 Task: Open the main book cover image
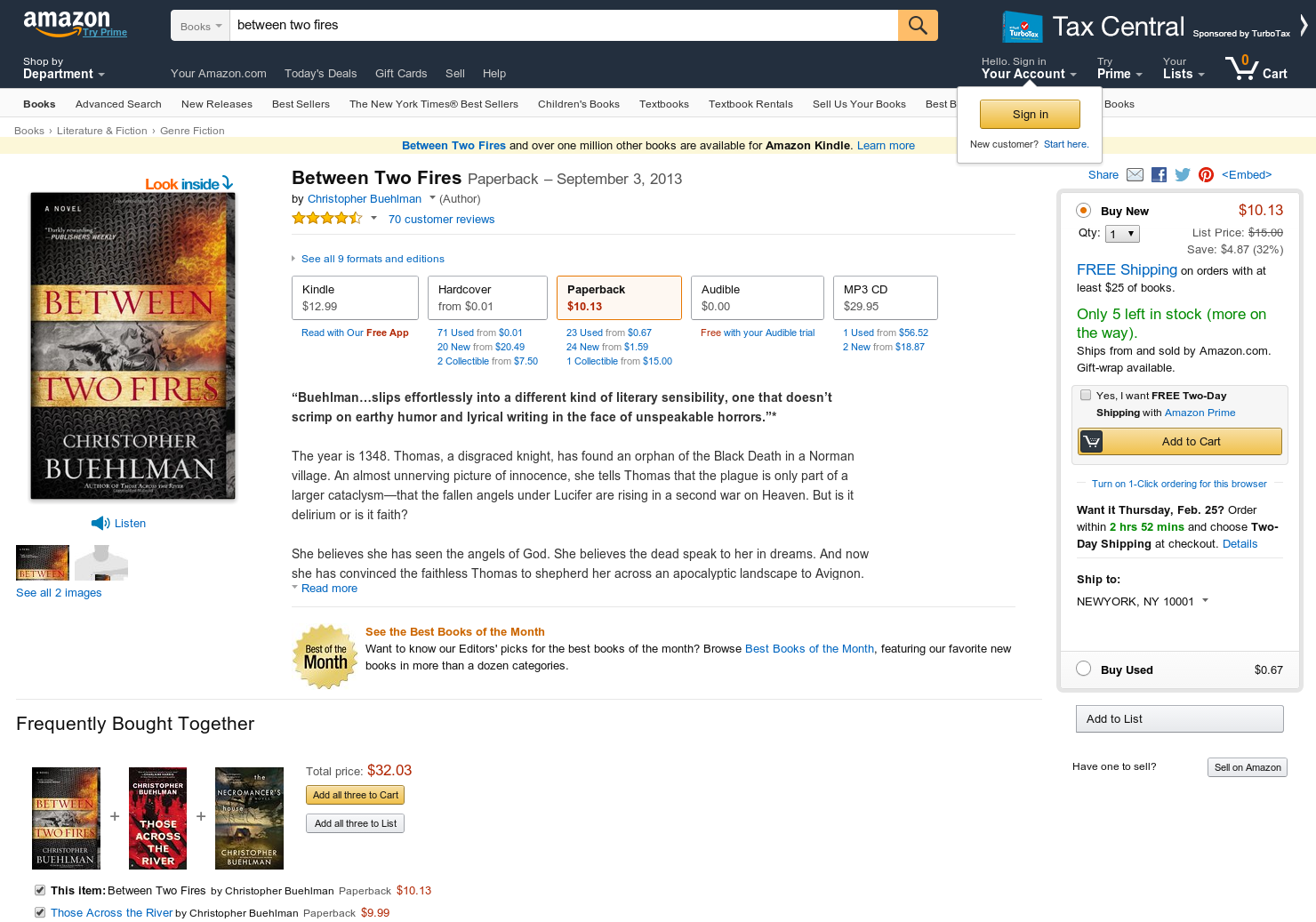click(x=133, y=346)
